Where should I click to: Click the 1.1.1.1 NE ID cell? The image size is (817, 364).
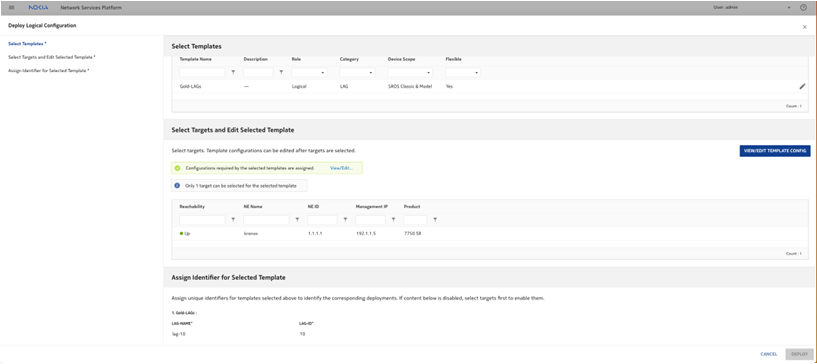click(316, 234)
